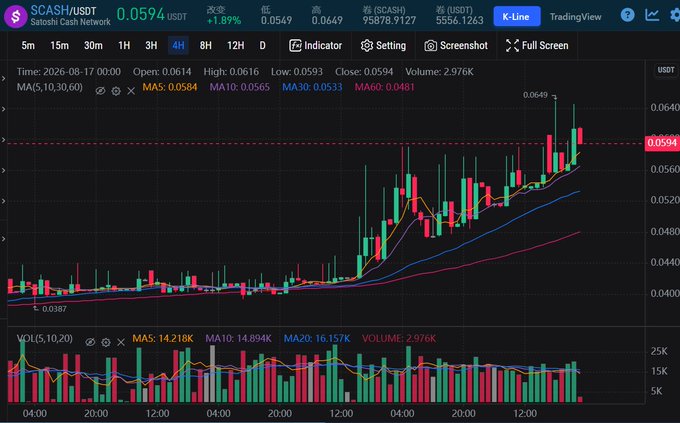The image size is (680, 423).
Task: Select the 30m timeframe
Action: [x=93, y=45]
